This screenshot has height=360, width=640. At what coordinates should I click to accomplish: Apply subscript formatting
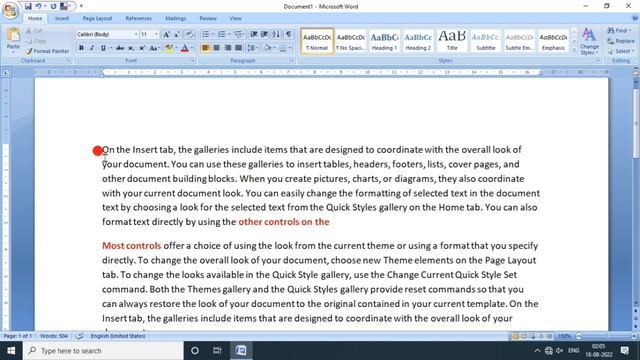click(x=131, y=48)
